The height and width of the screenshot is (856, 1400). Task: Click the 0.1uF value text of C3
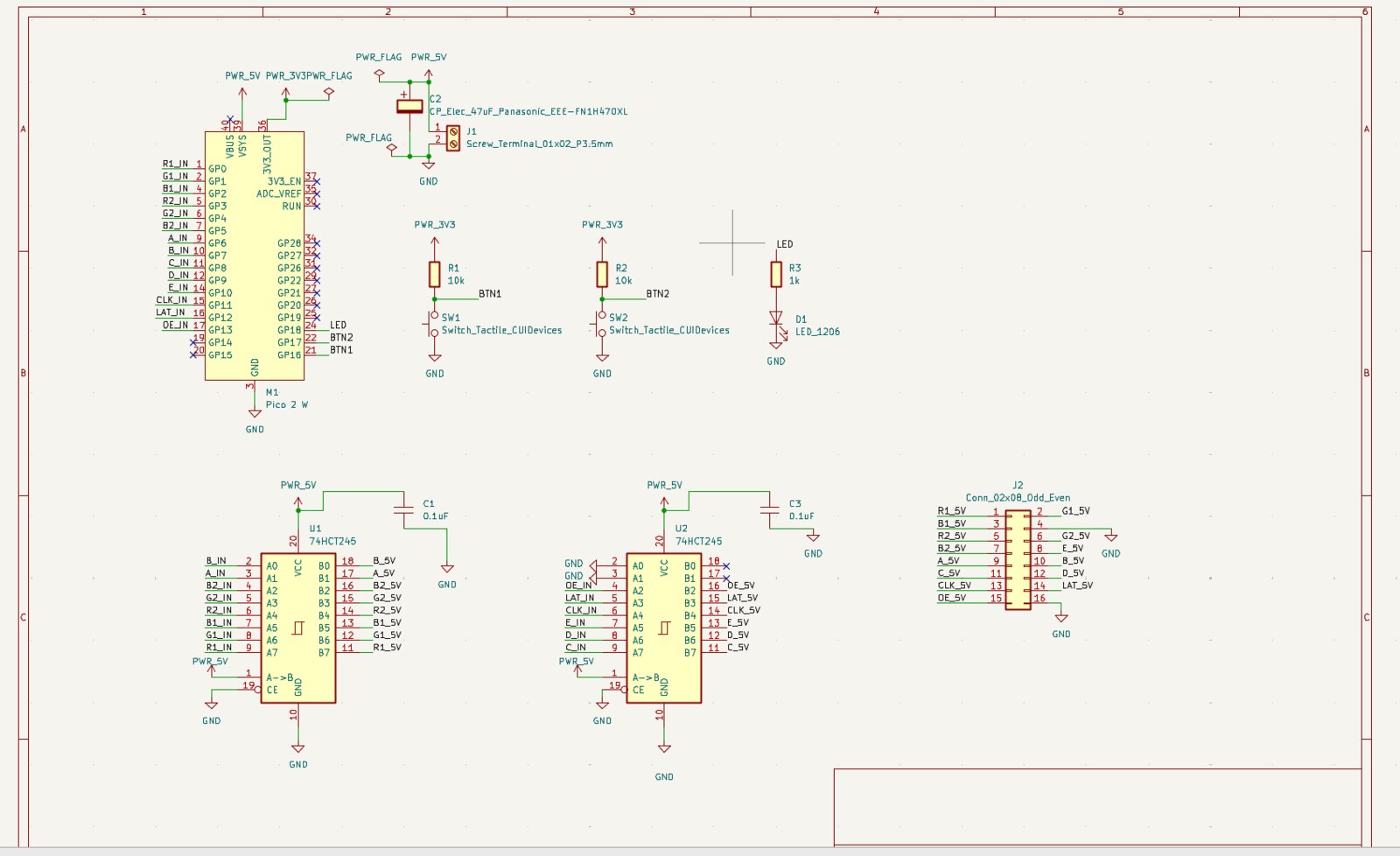(801, 516)
